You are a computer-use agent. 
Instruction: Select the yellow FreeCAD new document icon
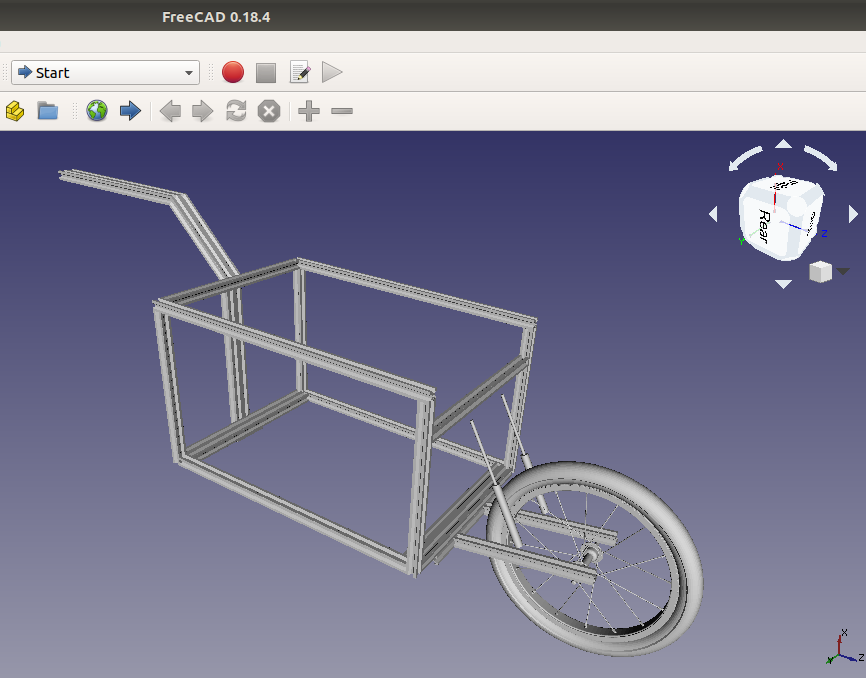[x=14, y=111]
